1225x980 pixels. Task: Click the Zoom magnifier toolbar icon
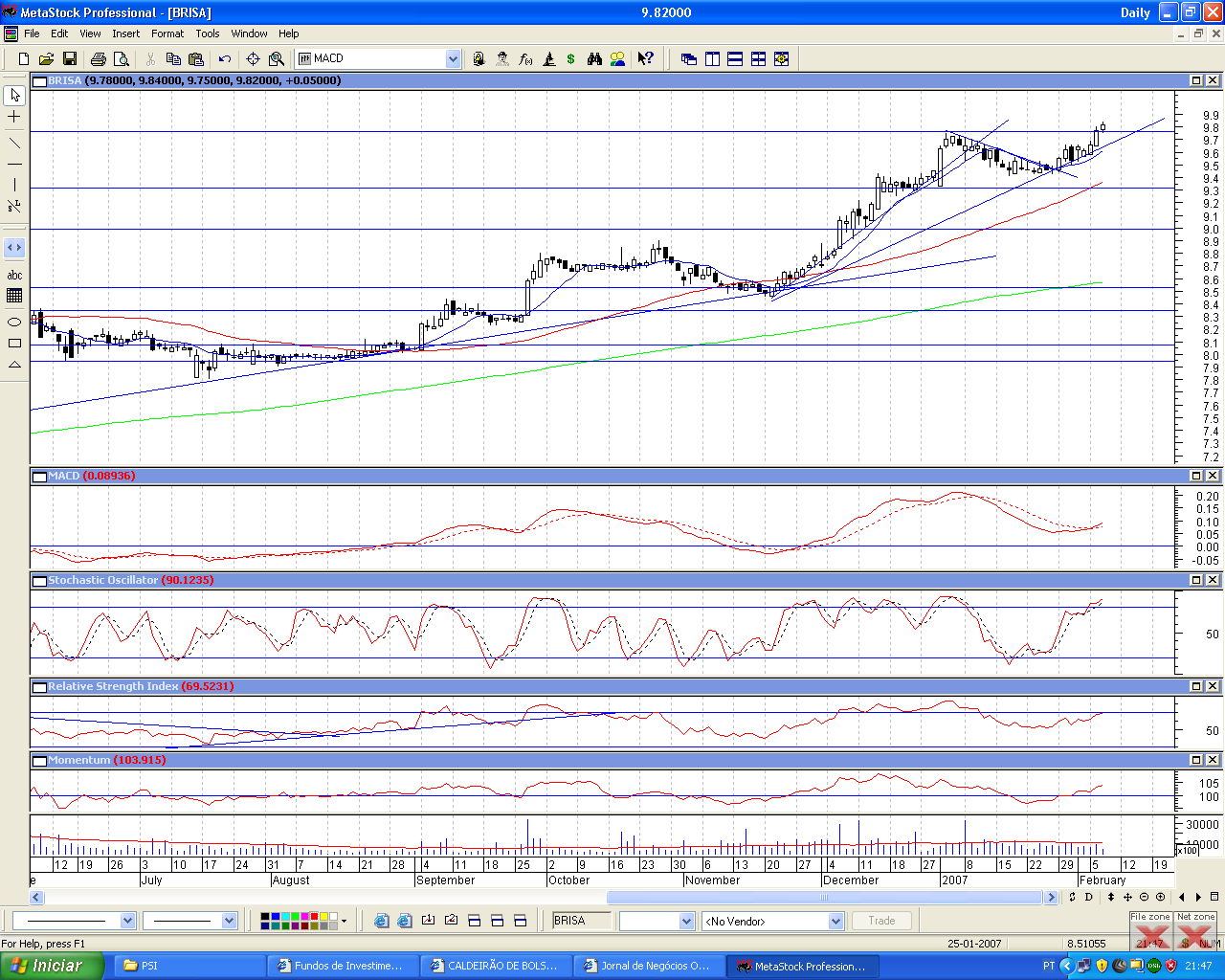[277, 59]
